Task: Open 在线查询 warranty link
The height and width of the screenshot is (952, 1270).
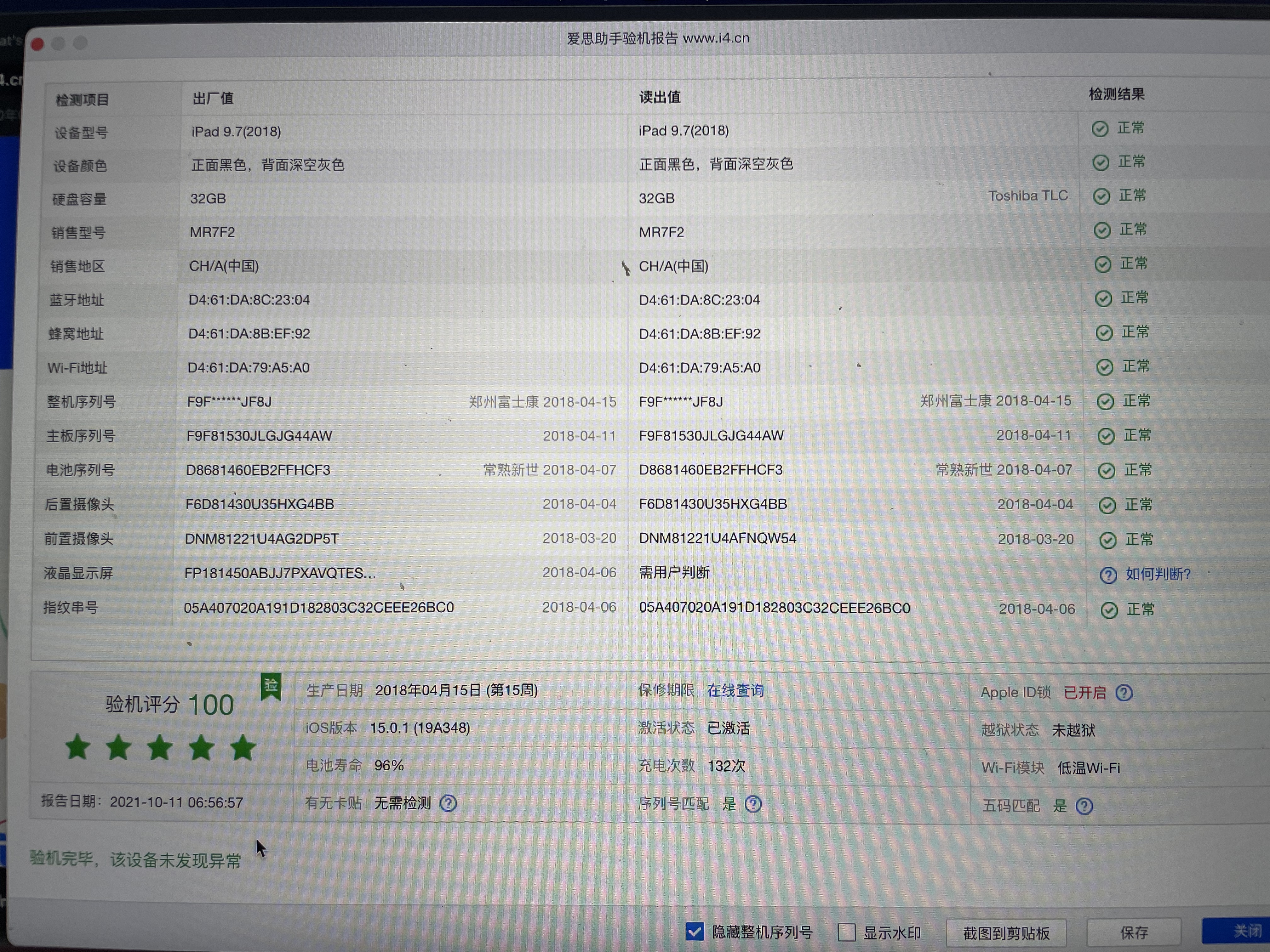Action: 735,690
